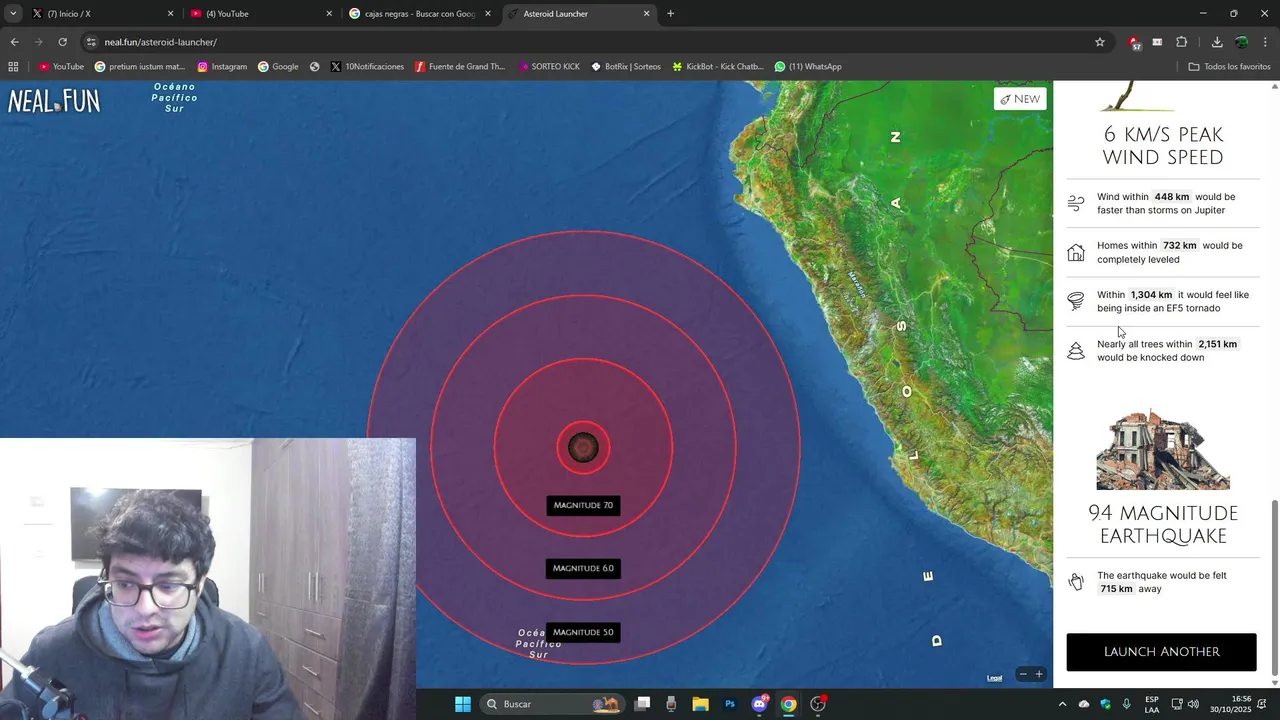
Task: Open the Instagram bookmark
Action: [222, 67]
